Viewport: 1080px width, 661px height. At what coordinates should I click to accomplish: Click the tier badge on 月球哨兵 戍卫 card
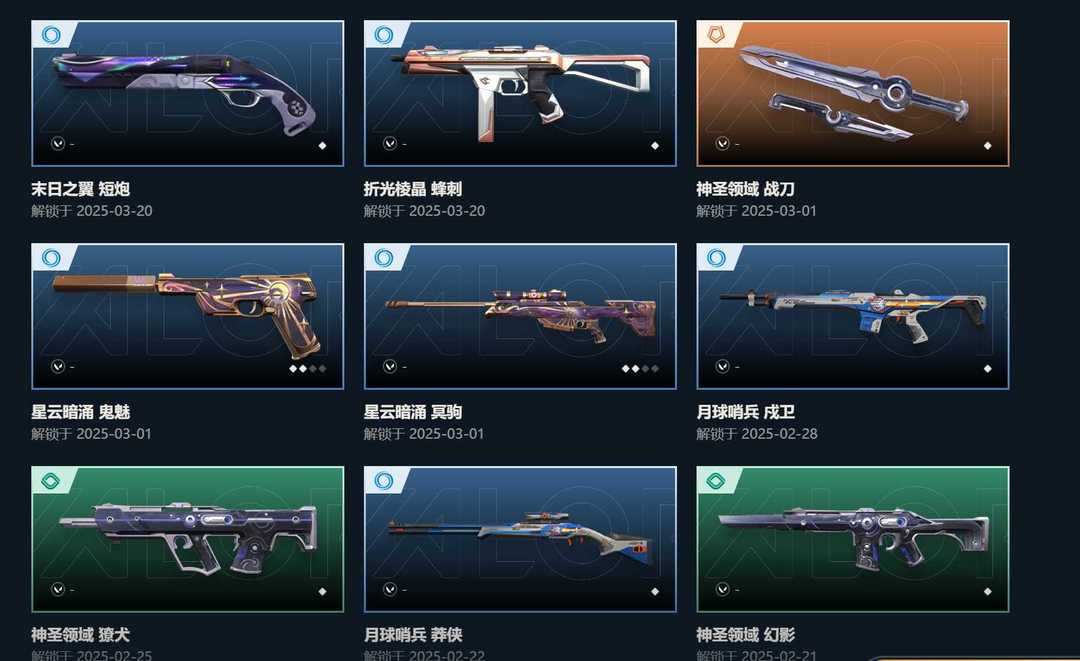click(x=716, y=258)
